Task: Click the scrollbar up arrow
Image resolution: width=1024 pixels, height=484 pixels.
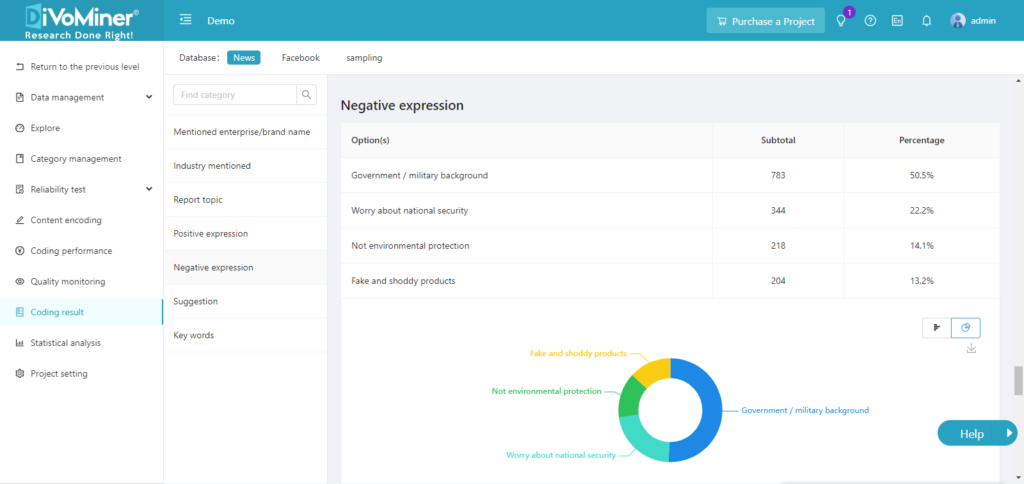Action: coord(1018,81)
